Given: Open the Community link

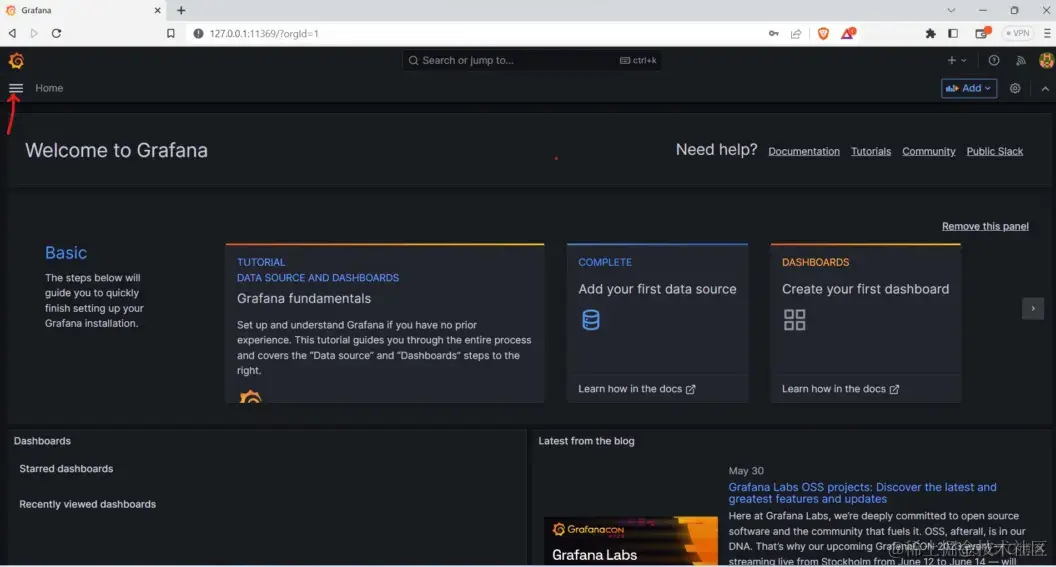Looking at the screenshot, I should 929,152.
